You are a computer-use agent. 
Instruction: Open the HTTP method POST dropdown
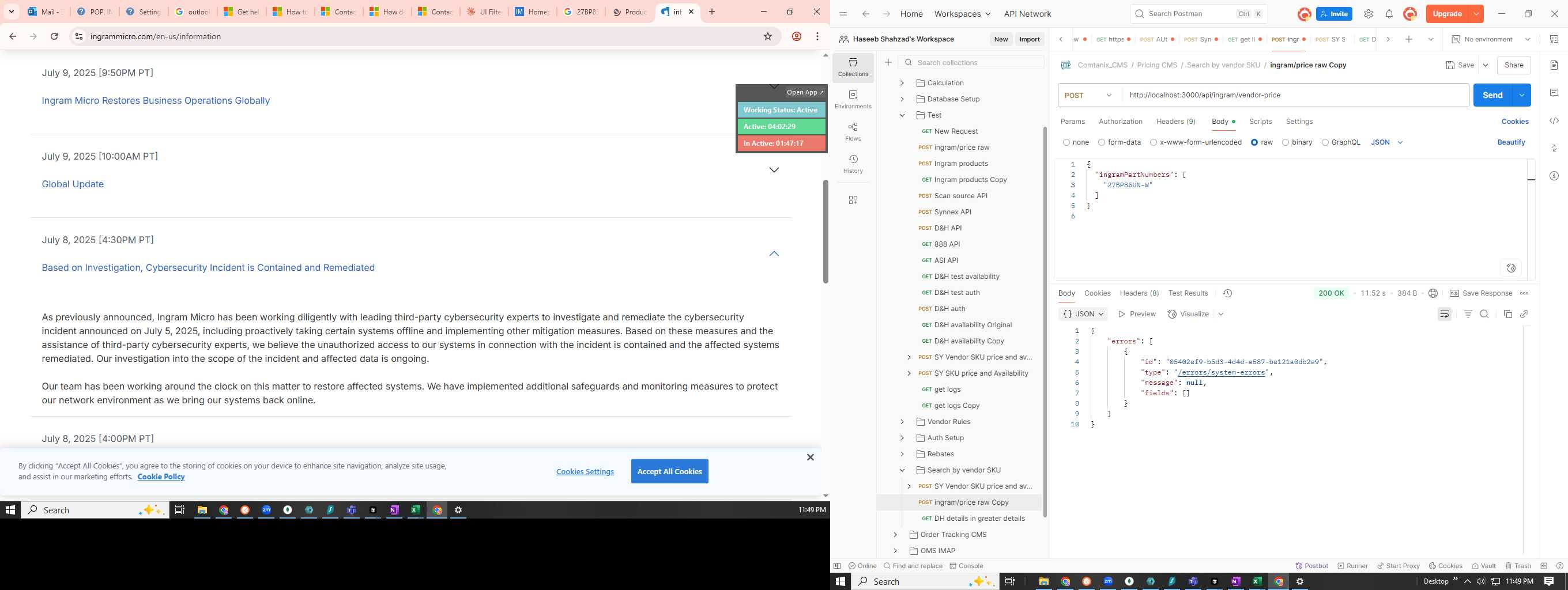click(x=1090, y=95)
